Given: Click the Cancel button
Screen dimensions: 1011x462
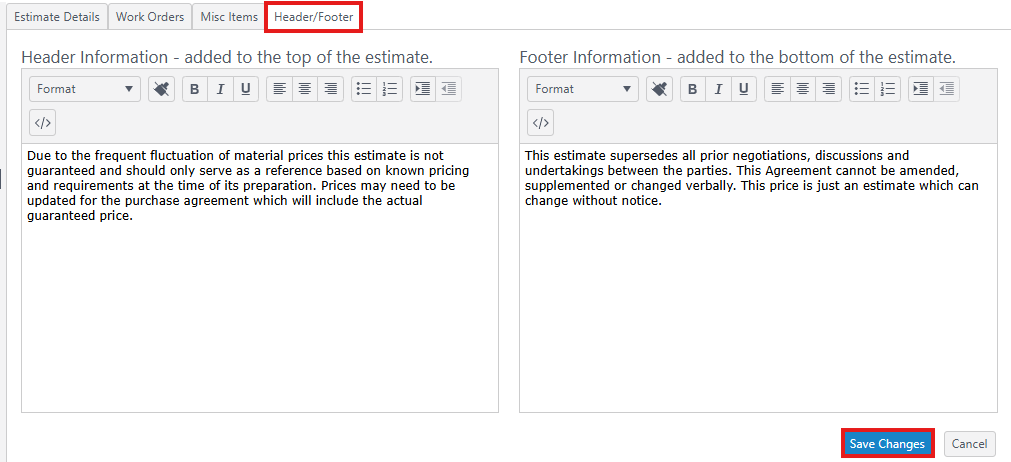Looking at the screenshot, I should click(x=969, y=444).
